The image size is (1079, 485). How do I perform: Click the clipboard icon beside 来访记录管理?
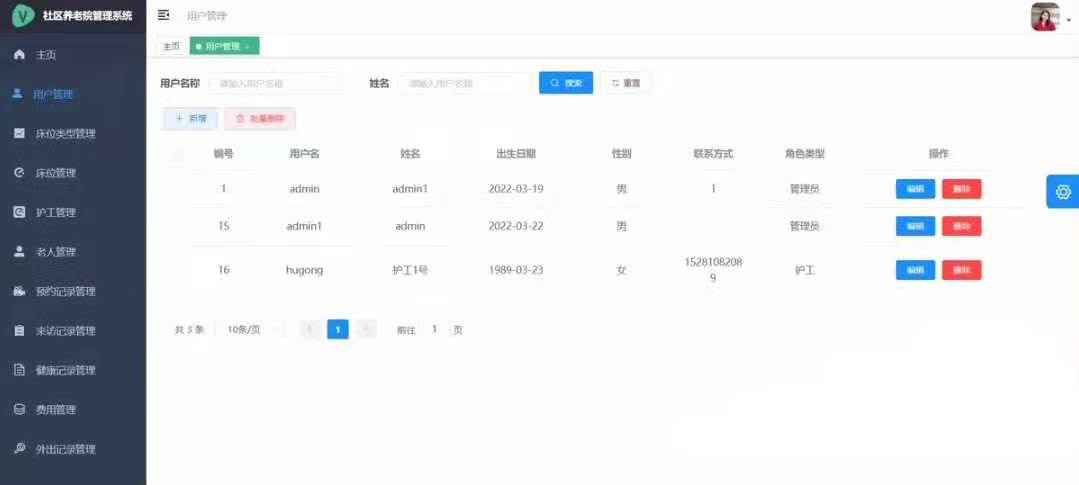(x=18, y=331)
